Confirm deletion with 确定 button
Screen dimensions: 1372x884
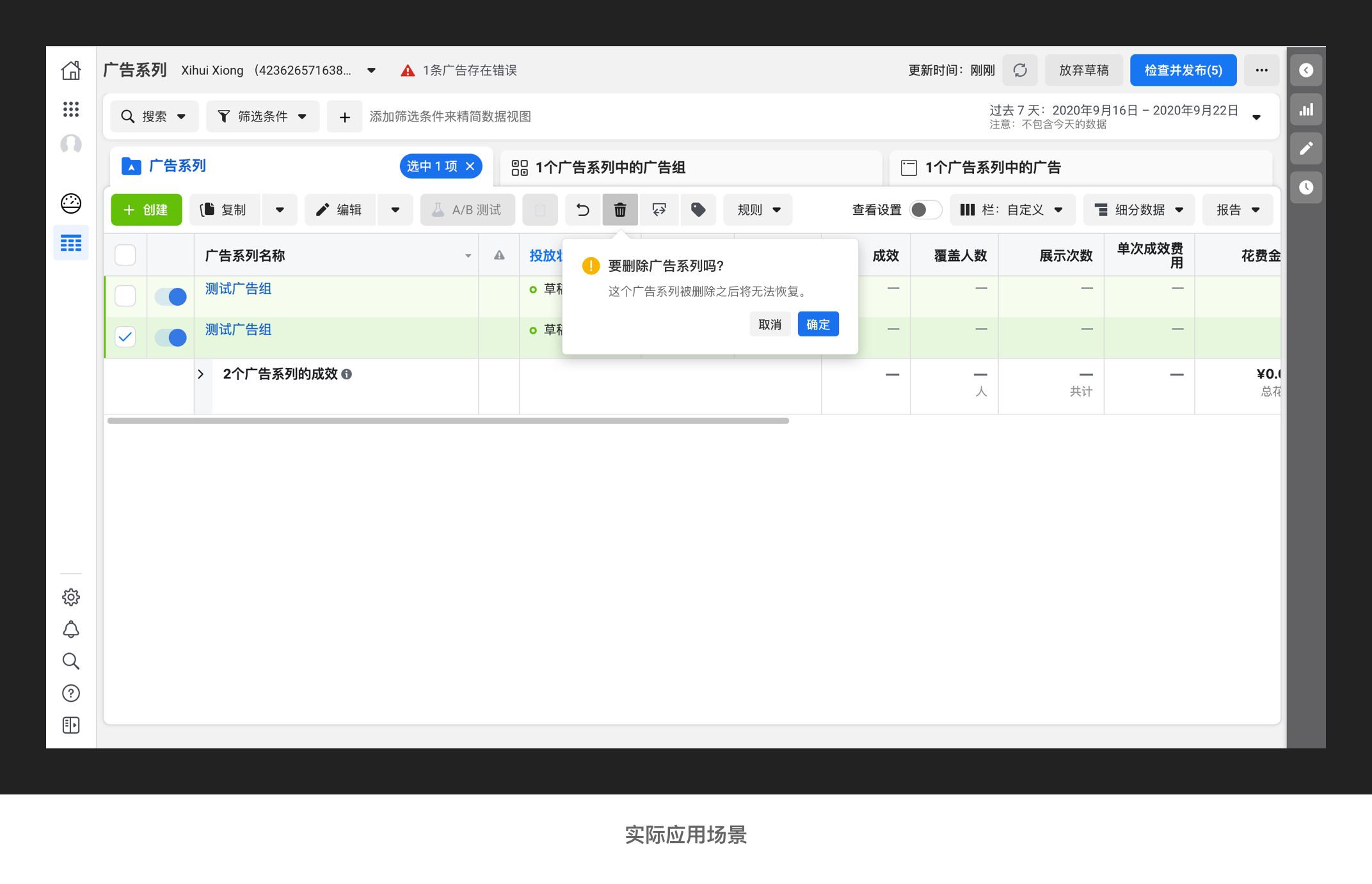[x=818, y=324]
